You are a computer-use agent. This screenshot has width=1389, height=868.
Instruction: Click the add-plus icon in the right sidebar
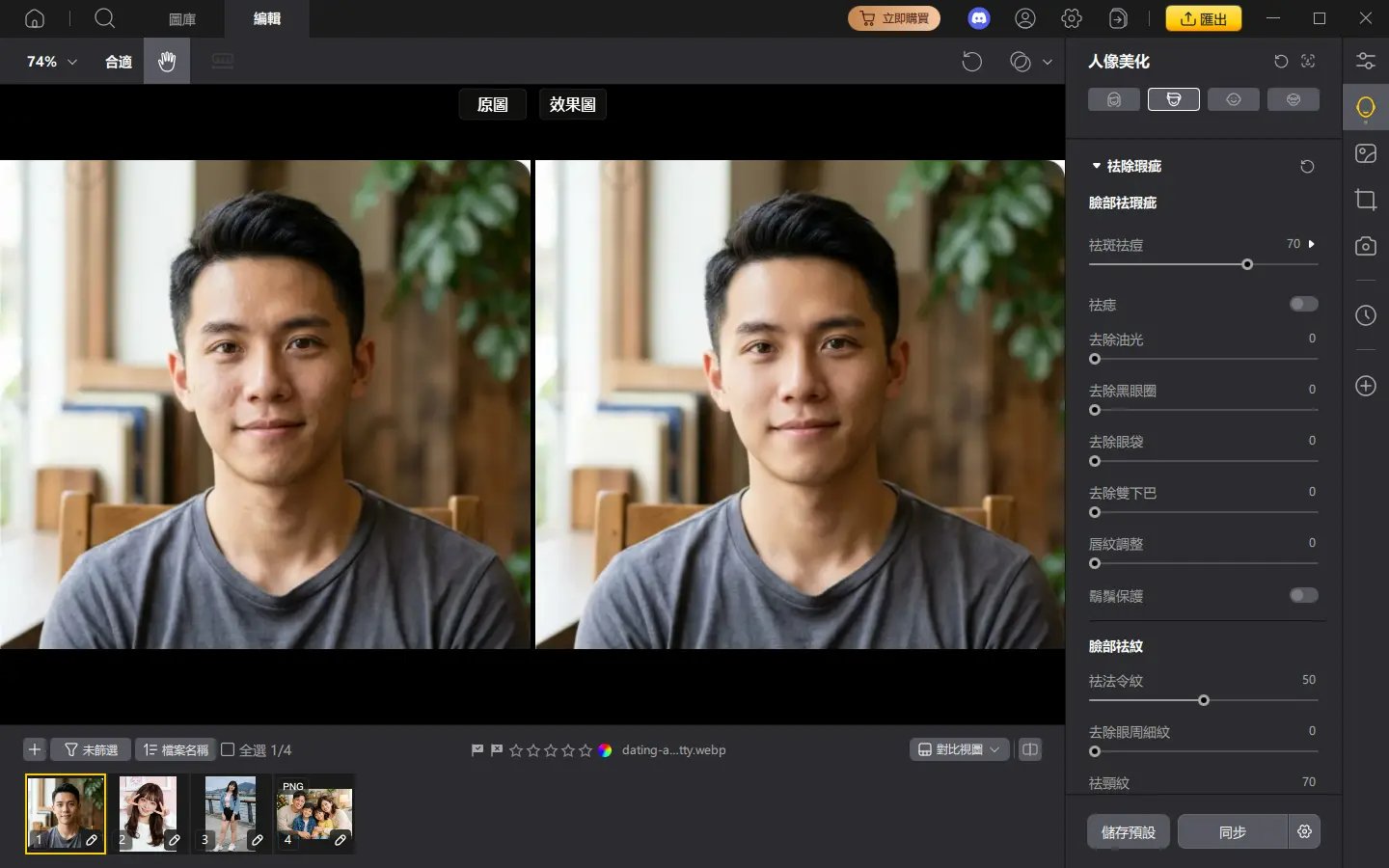[x=1366, y=386]
